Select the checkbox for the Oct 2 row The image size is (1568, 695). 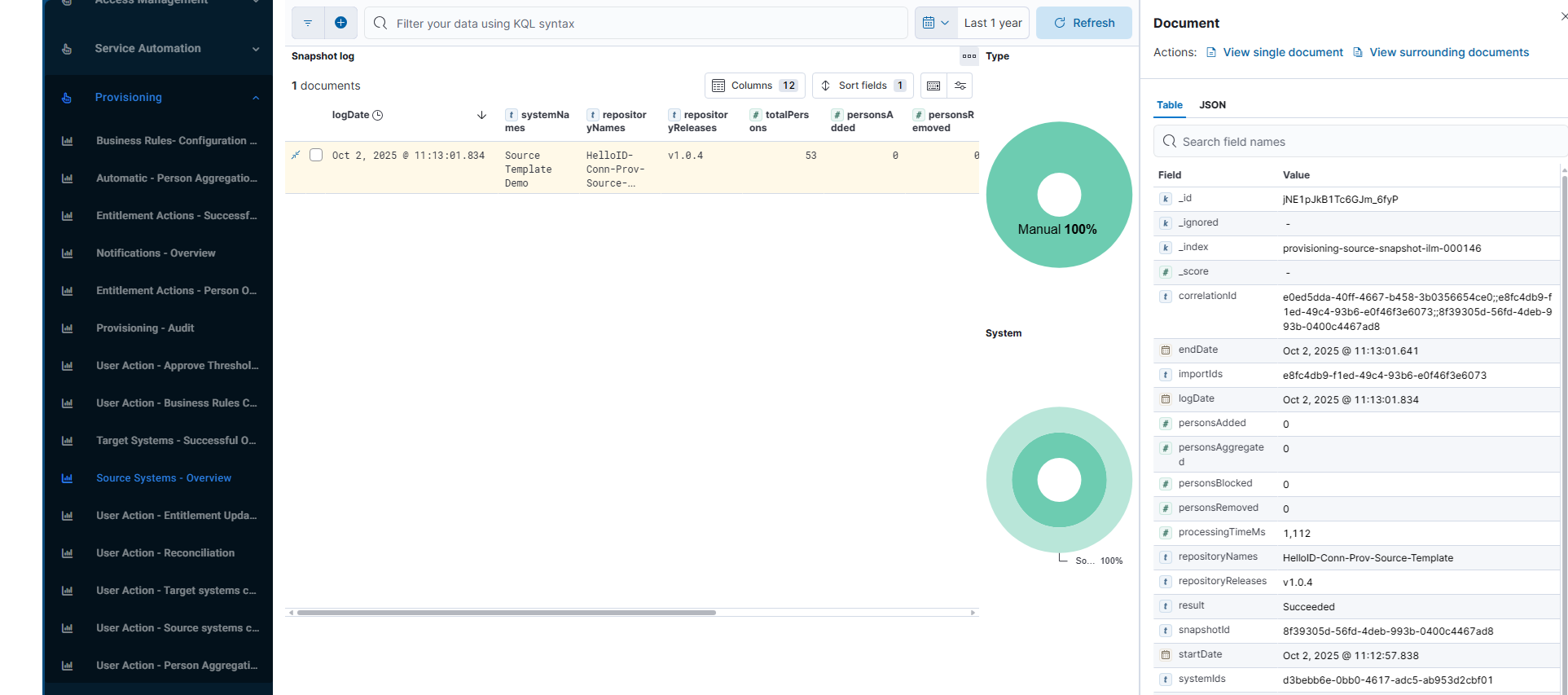click(316, 155)
